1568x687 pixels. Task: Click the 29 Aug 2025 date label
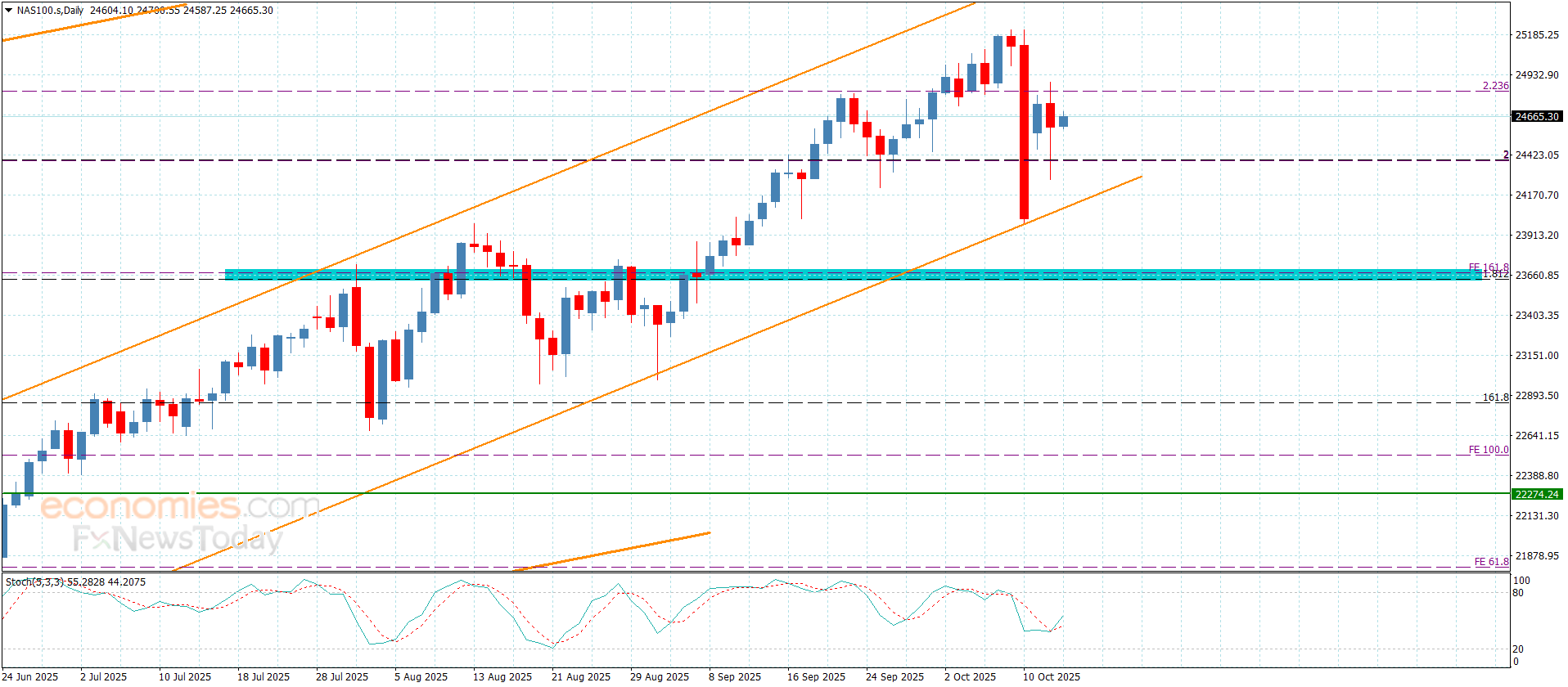(660, 676)
